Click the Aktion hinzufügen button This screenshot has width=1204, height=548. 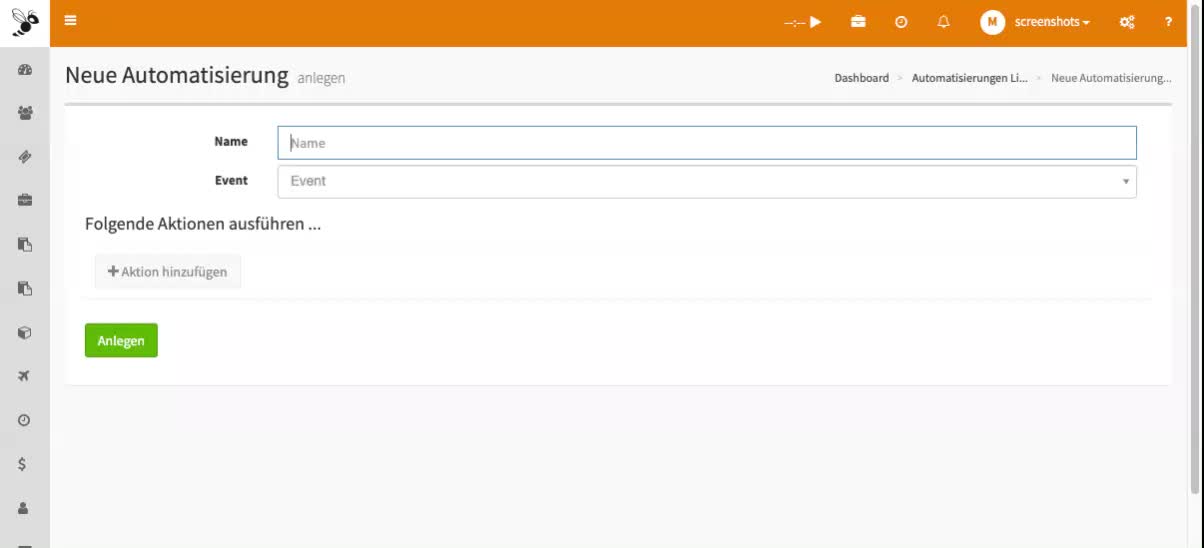168,272
